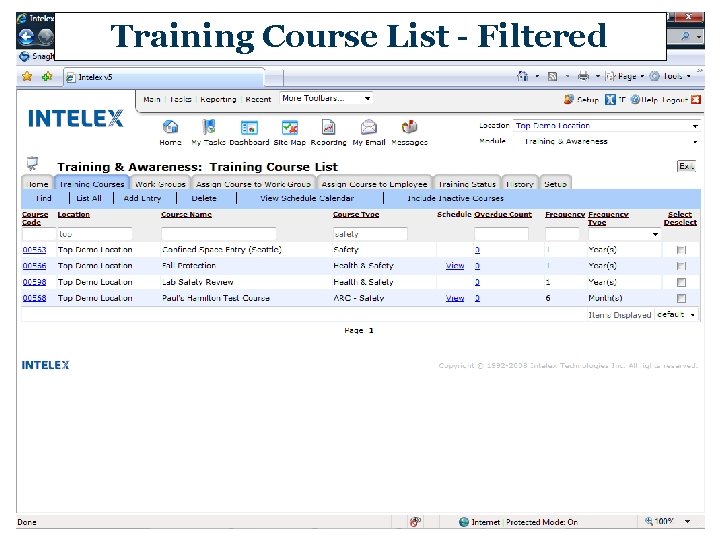
Task: Click the page icon beside Training & Awareness heading
Action: point(32,163)
